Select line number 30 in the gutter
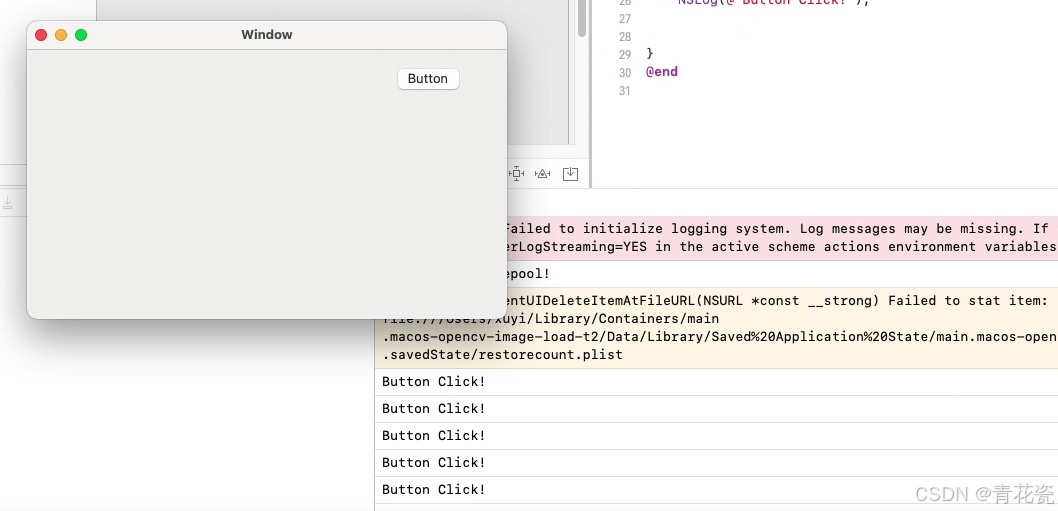The height and width of the screenshot is (511, 1058). (x=625, y=72)
